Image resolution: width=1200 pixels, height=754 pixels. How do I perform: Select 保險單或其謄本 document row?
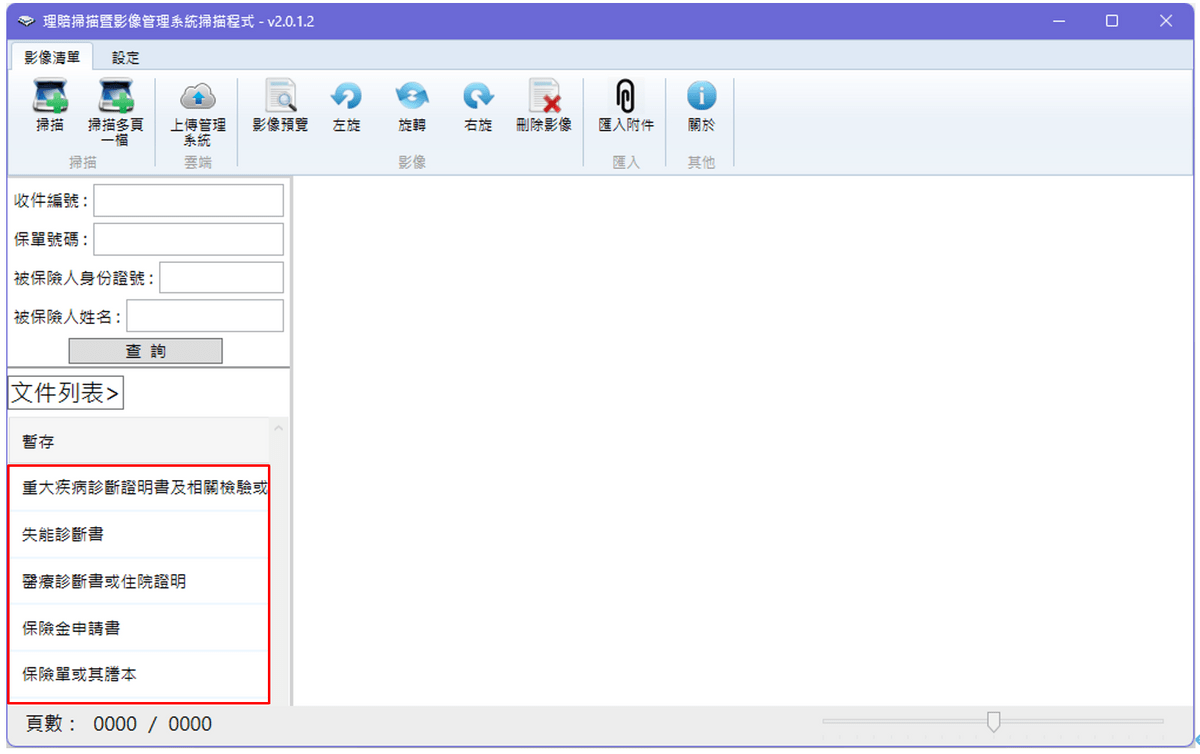click(139, 674)
